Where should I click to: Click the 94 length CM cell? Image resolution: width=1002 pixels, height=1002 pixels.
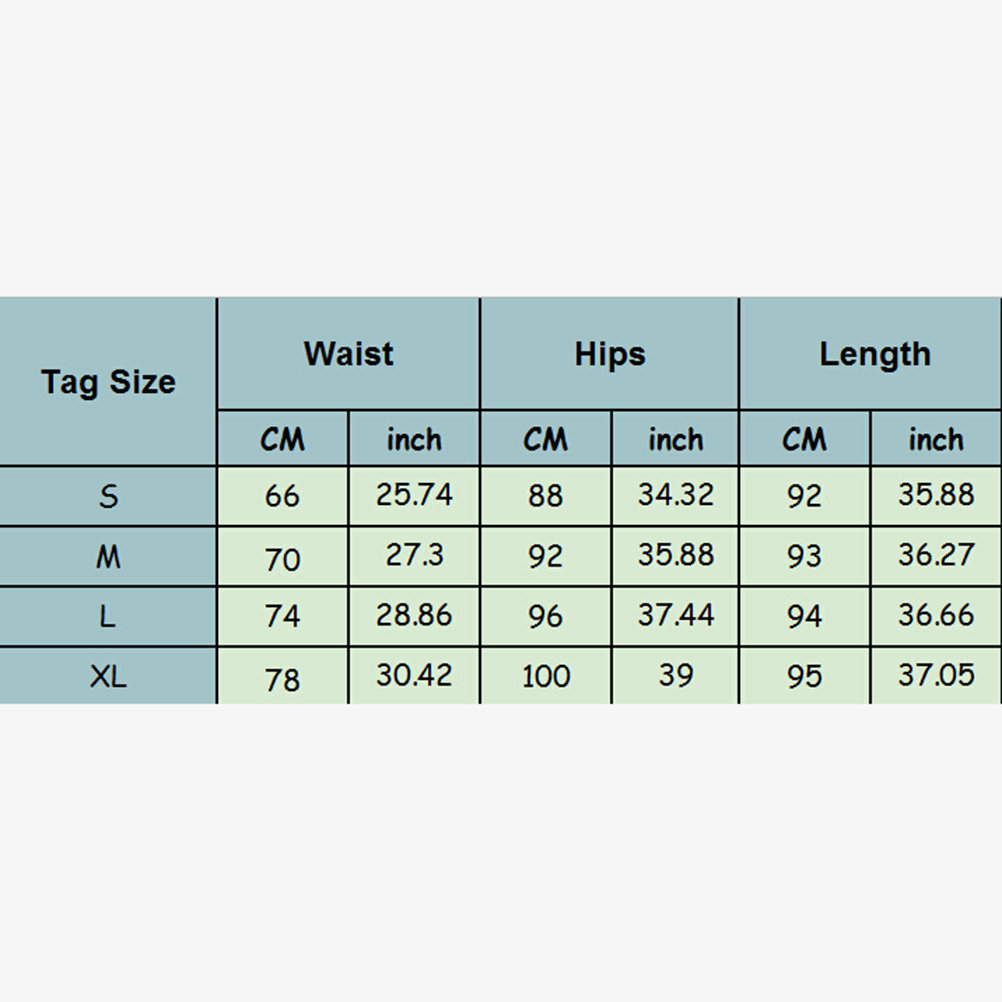pos(804,617)
